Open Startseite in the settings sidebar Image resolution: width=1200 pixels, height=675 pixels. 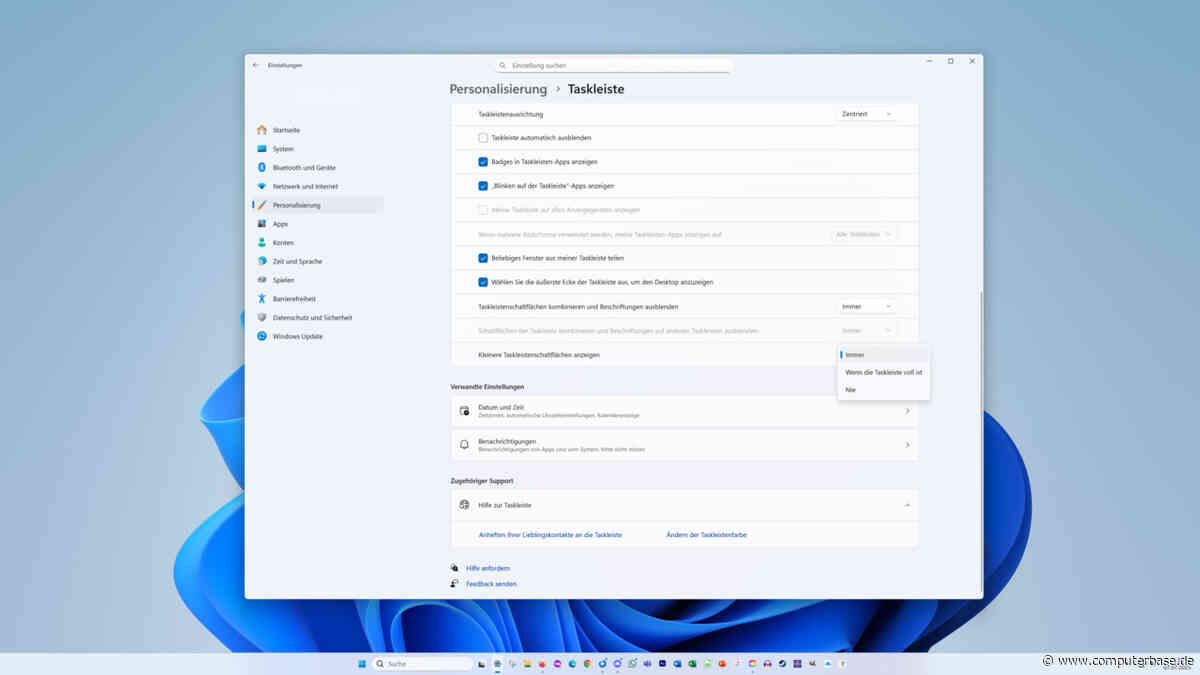point(317,130)
